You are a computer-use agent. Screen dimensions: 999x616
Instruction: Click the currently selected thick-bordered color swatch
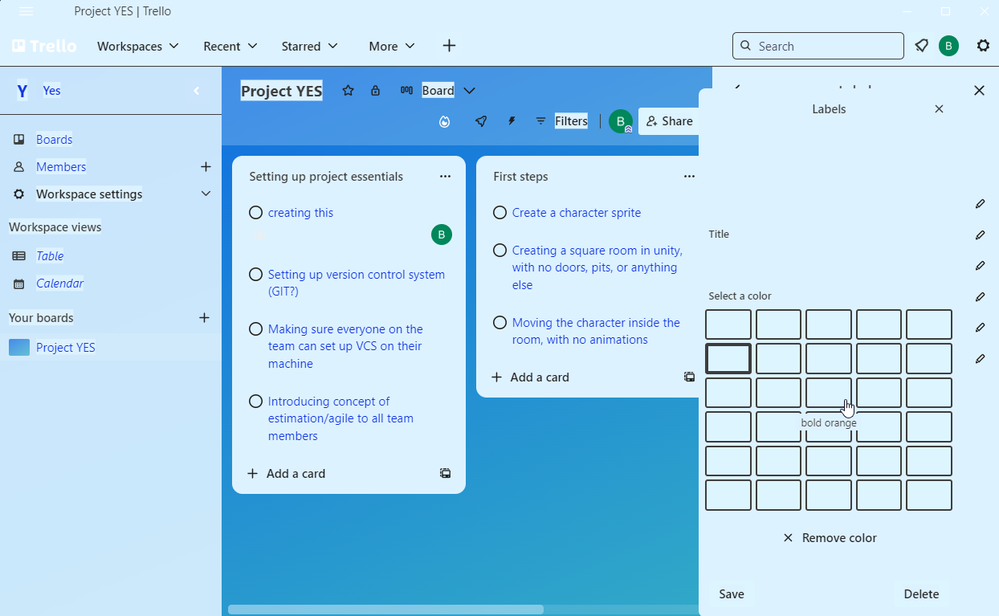[x=728, y=359]
